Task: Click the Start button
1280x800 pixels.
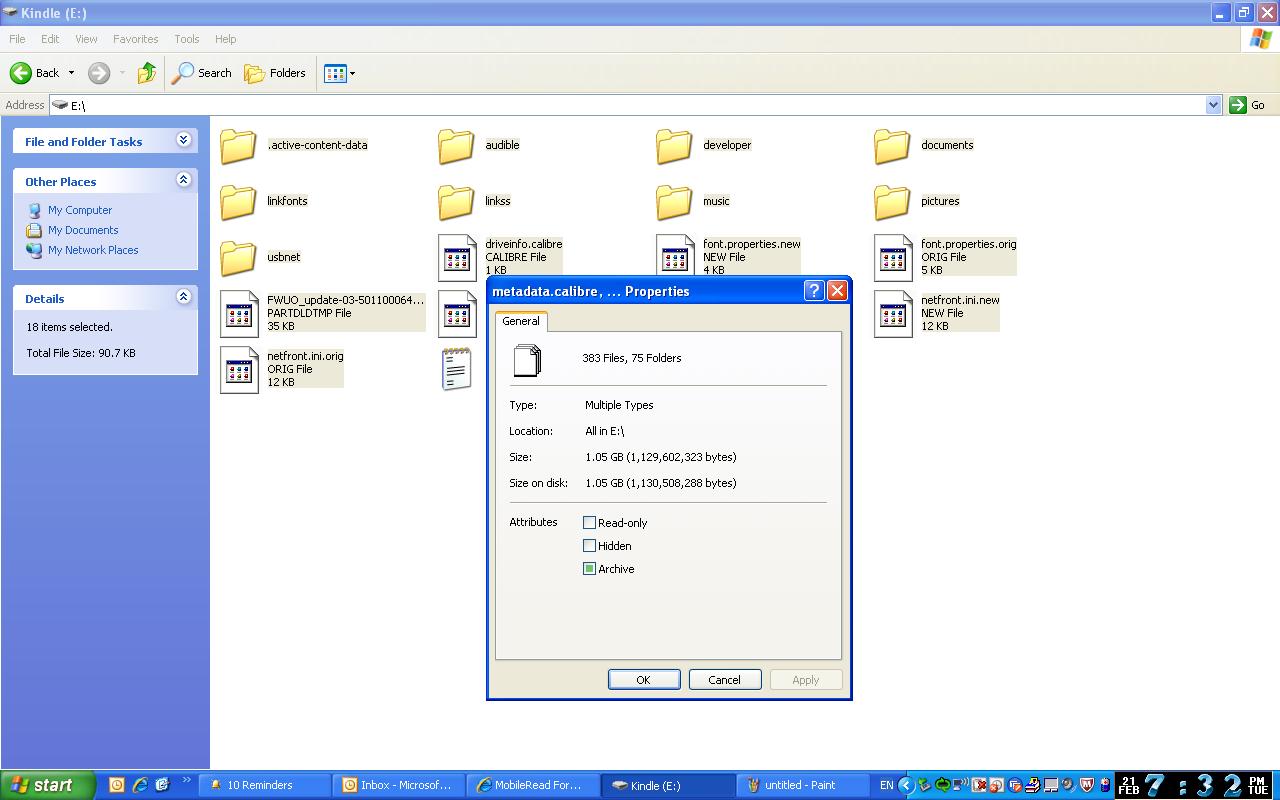Action: tap(47, 785)
